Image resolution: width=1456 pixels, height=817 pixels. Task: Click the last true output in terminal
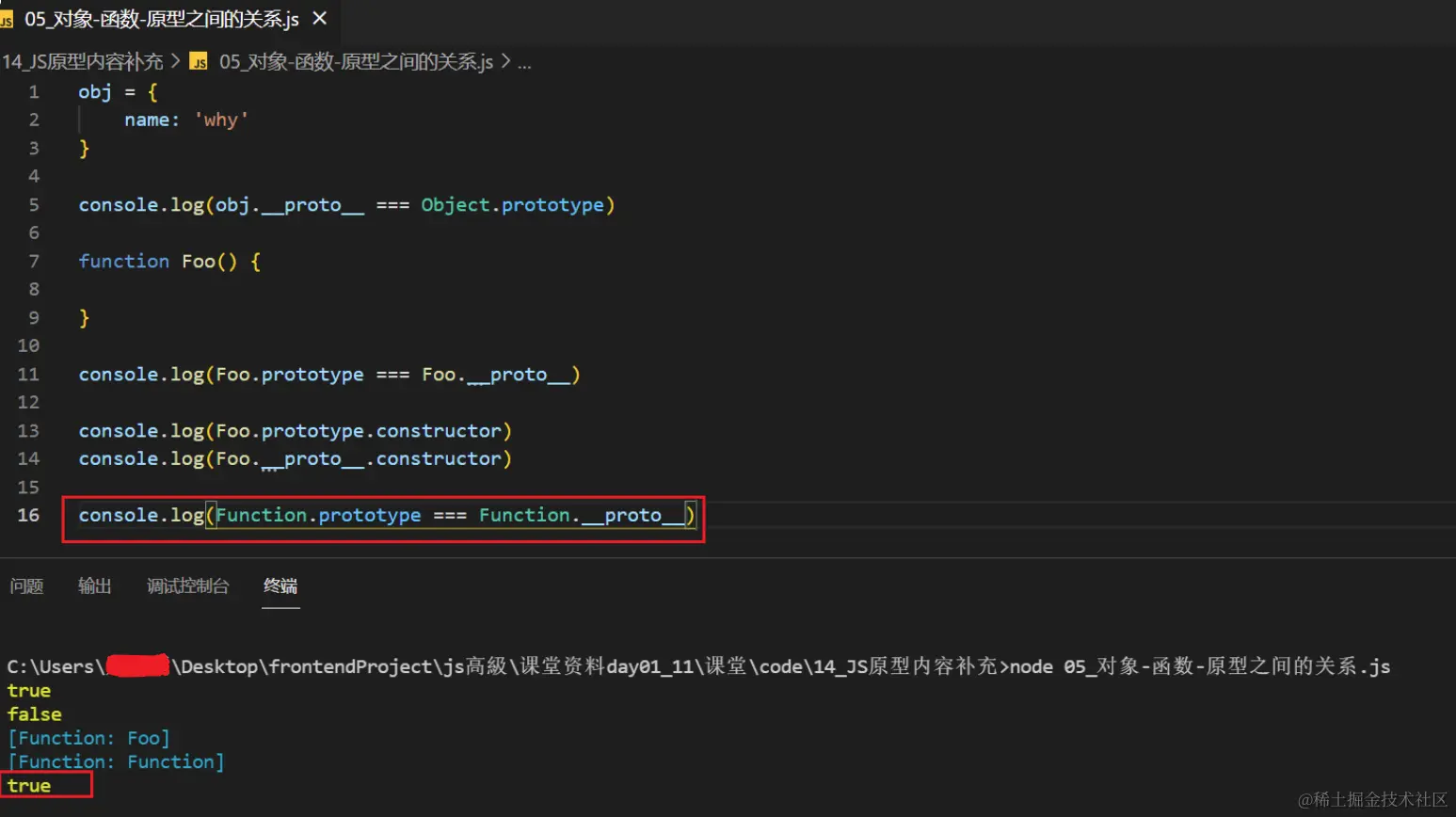pyautogui.click(x=29, y=785)
